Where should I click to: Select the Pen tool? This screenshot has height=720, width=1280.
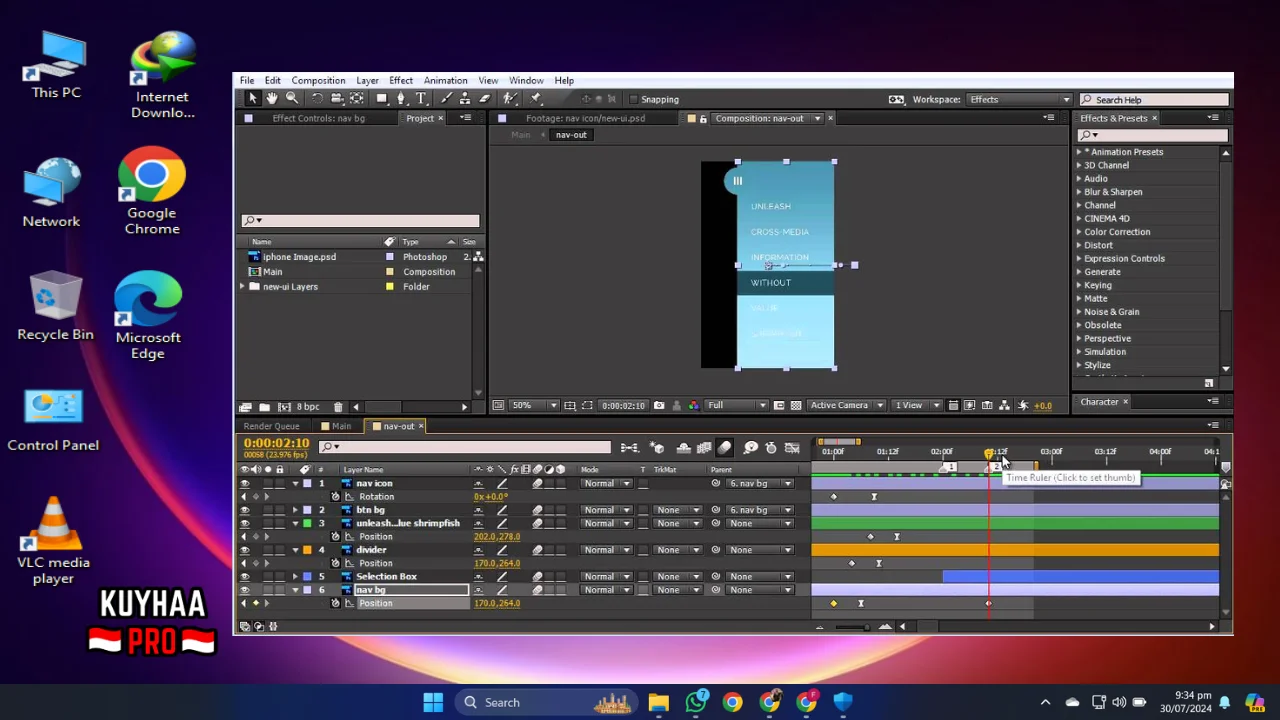click(402, 98)
